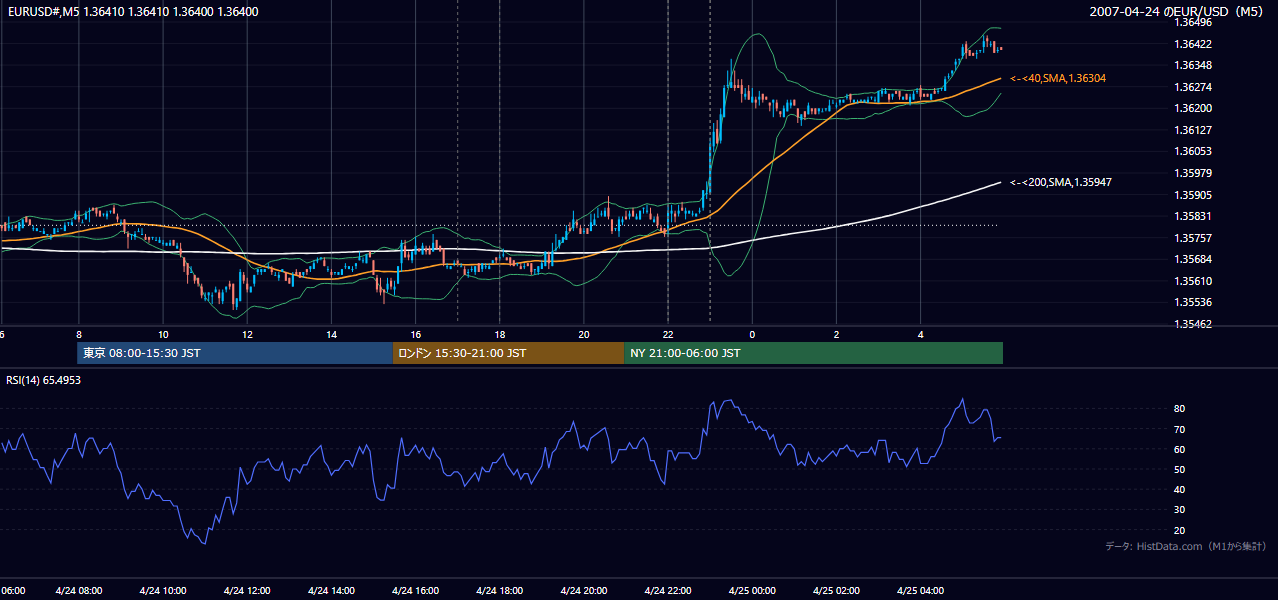The height and width of the screenshot is (600, 1278).
Task: Click the RSI scale value 60
Action: tap(1180, 449)
